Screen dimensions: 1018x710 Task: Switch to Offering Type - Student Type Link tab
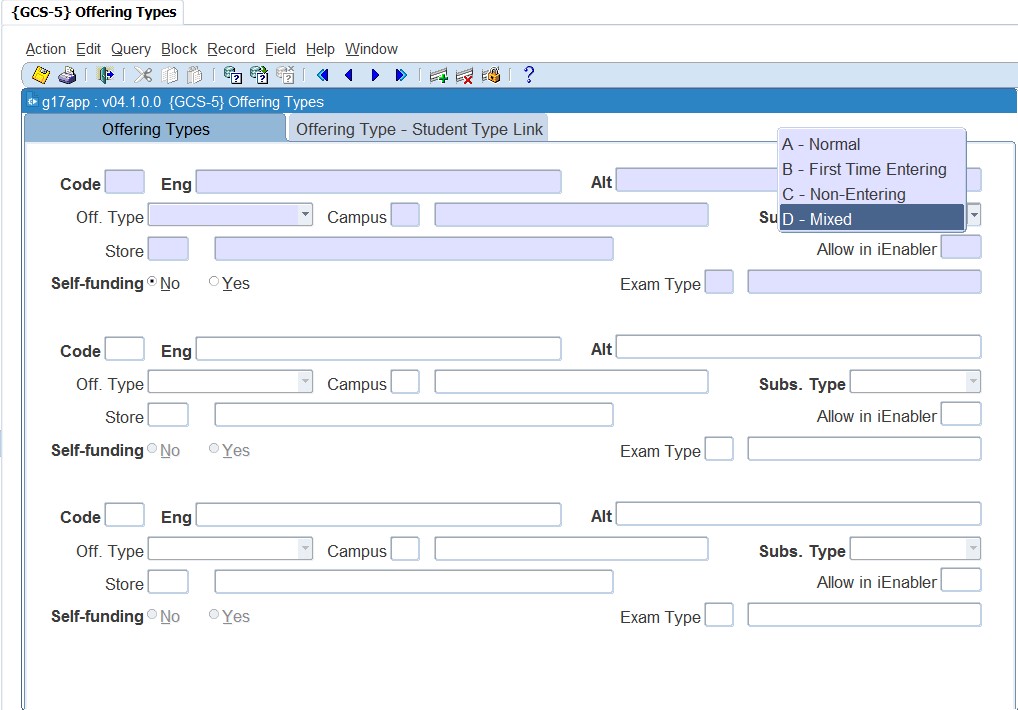[419, 129]
